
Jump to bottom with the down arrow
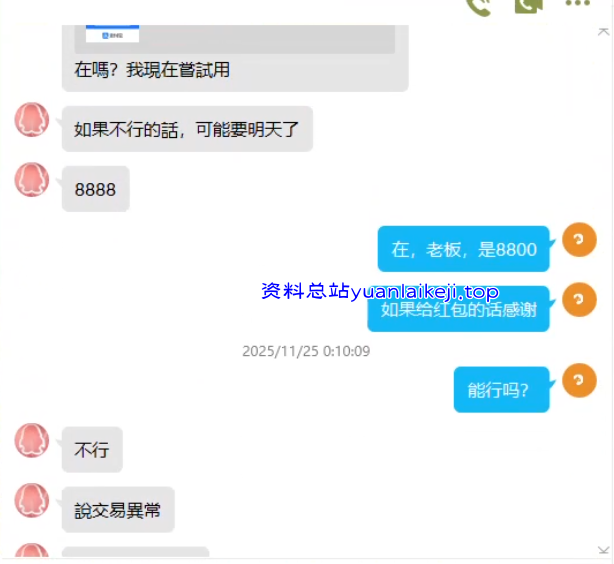pos(603,550)
